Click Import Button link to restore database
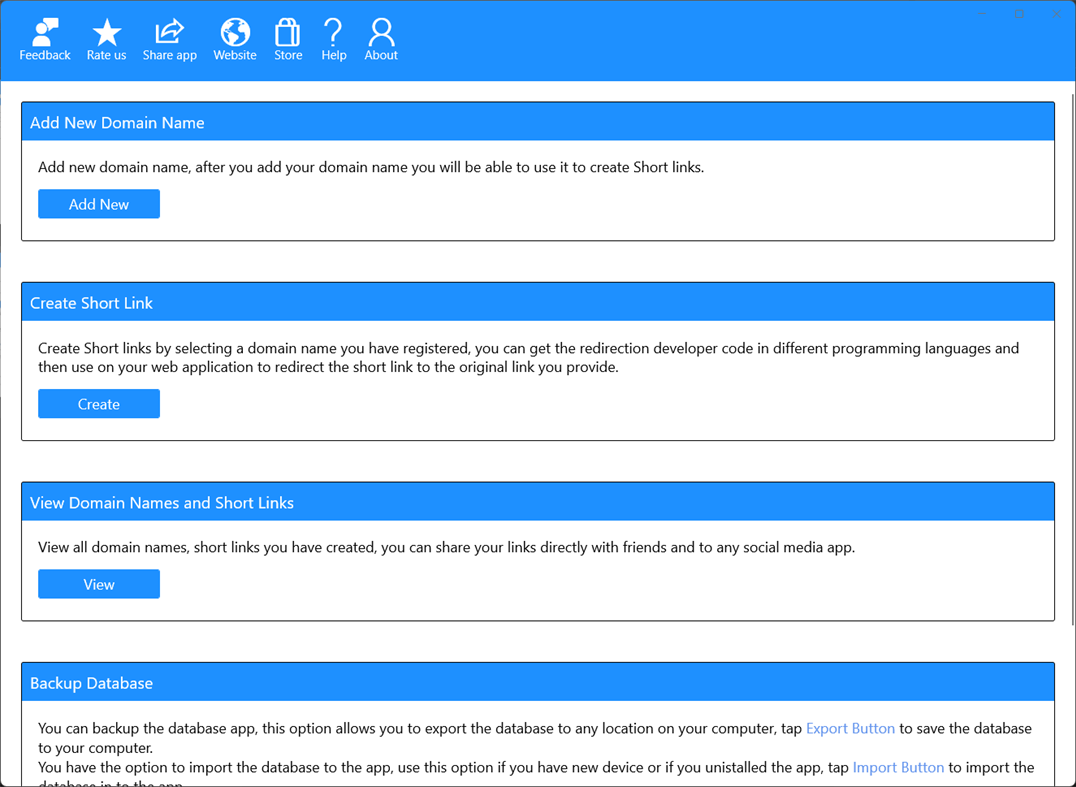Screen dimensions: 1076x787 pyautogui.click(x=898, y=767)
